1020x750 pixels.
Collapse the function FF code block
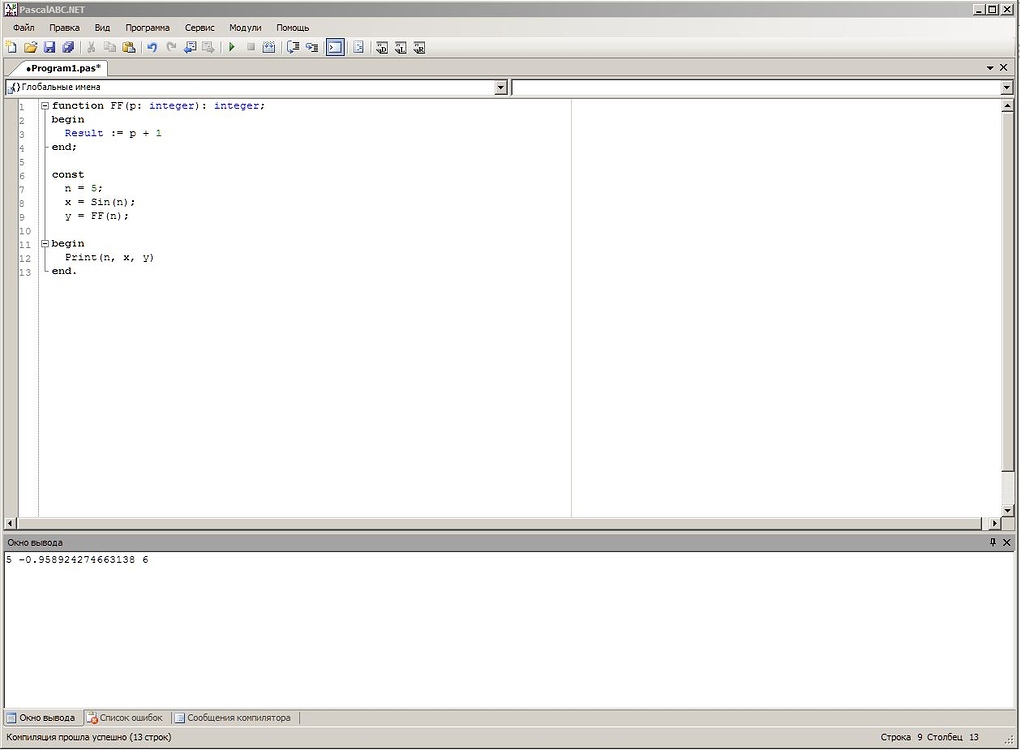coord(45,106)
